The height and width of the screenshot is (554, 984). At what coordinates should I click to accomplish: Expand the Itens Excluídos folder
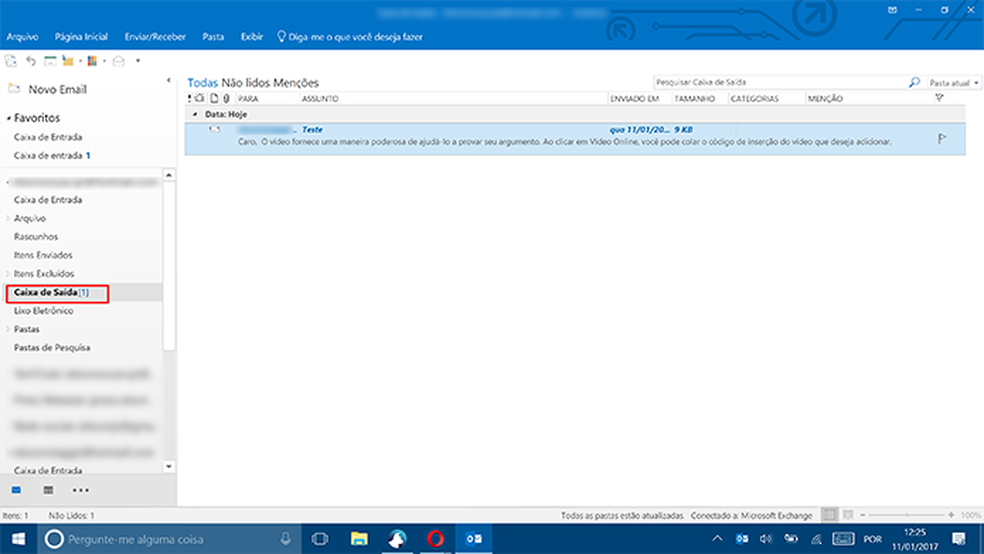coord(8,274)
